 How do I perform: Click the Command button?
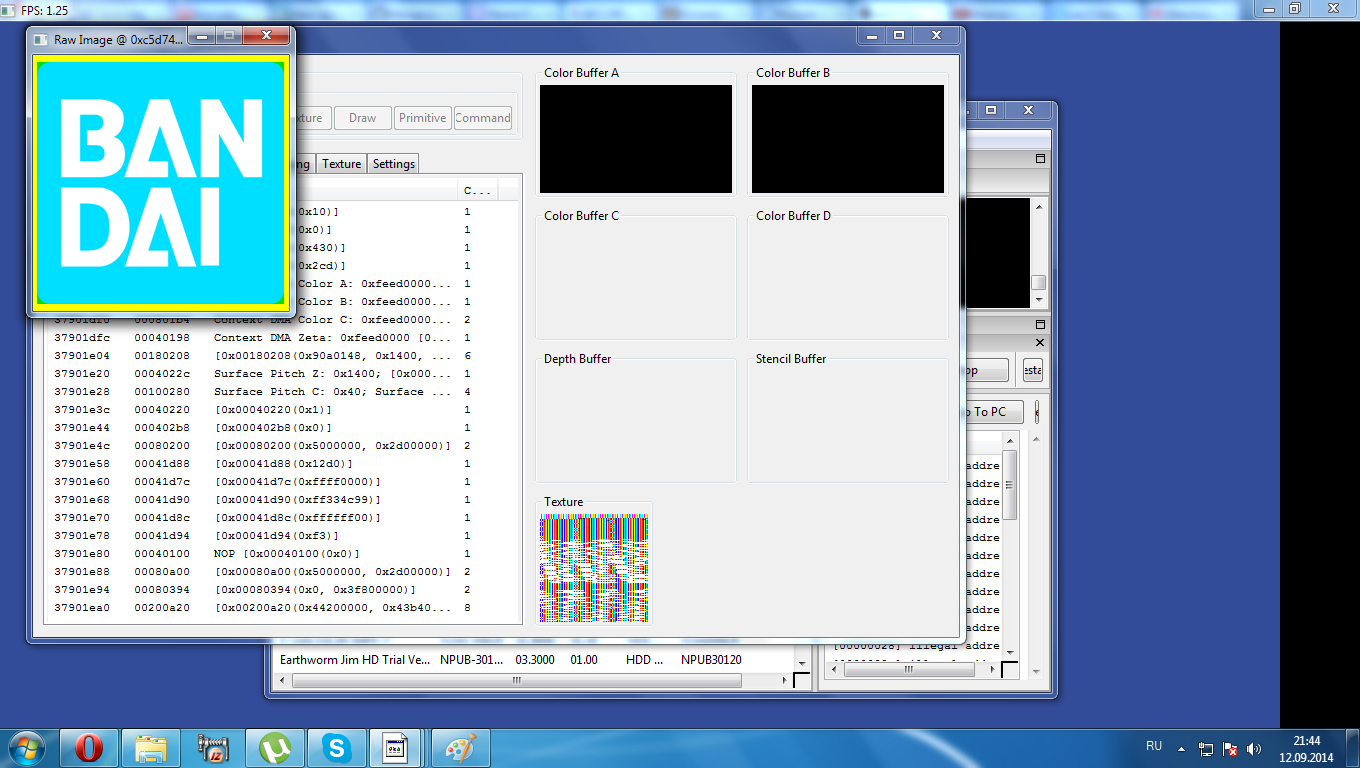(x=482, y=118)
